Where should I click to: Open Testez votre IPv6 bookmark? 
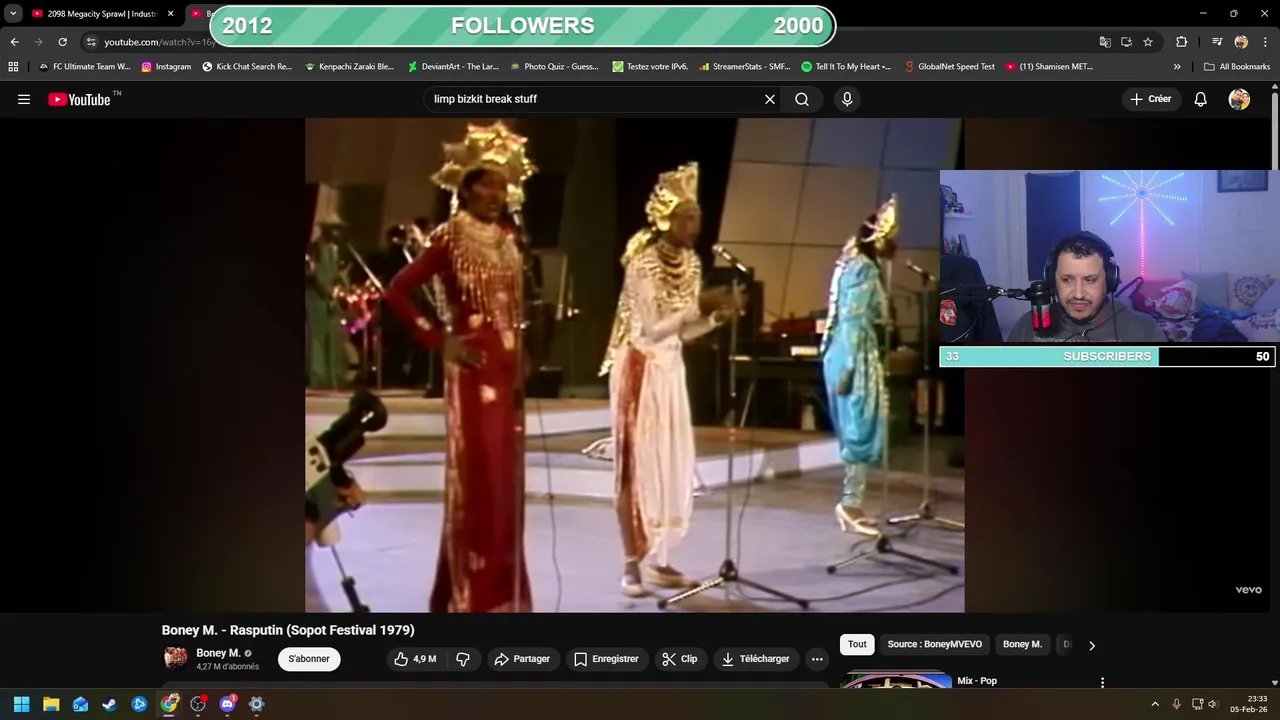point(650,67)
